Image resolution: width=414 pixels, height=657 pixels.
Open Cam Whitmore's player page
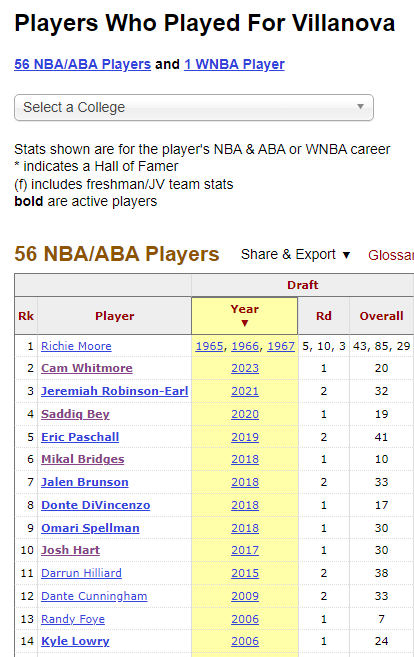coord(87,368)
